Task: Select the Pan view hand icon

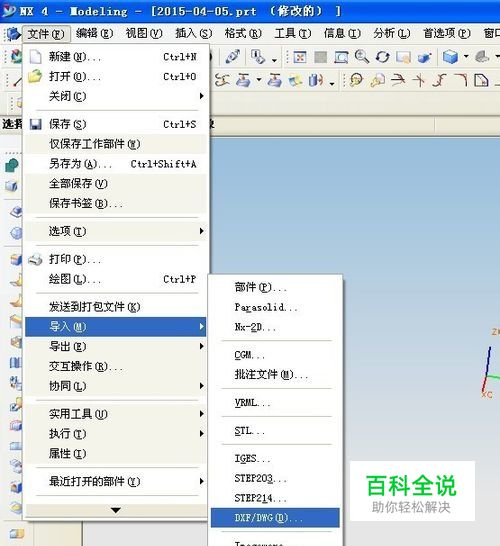Action: coord(403,57)
